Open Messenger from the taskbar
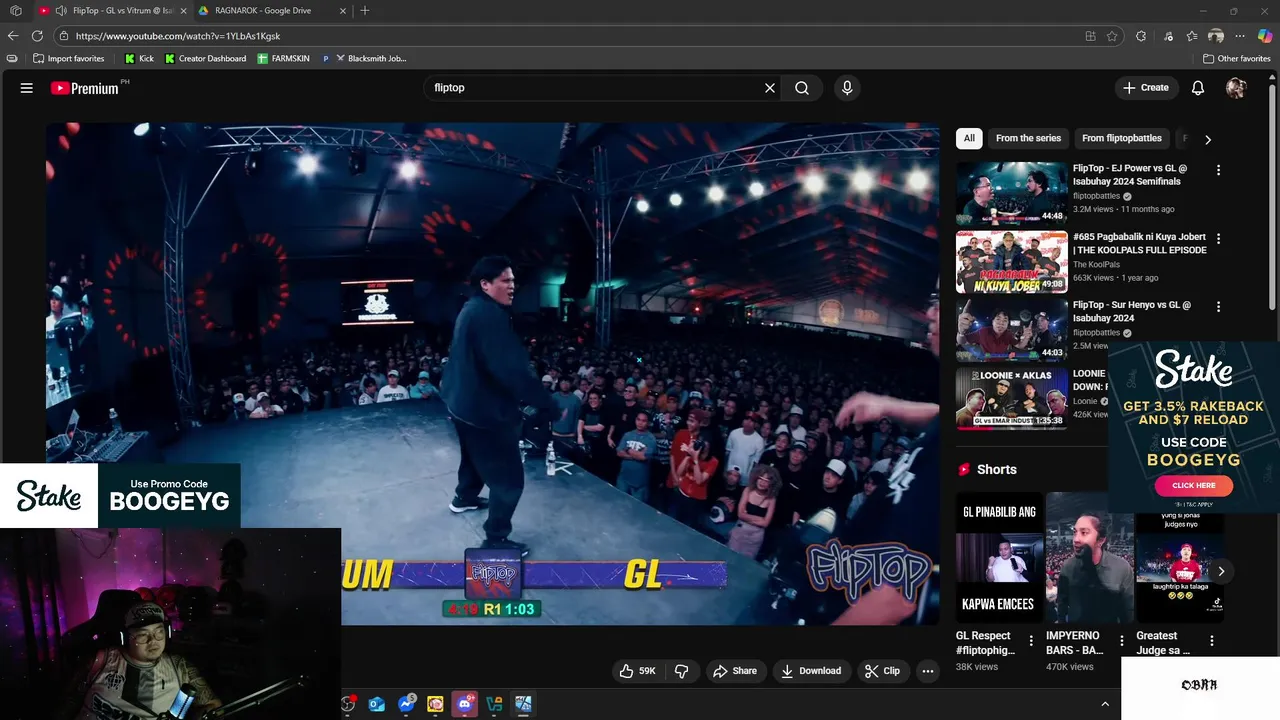The image size is (1280, 720). tap(406, 704)
